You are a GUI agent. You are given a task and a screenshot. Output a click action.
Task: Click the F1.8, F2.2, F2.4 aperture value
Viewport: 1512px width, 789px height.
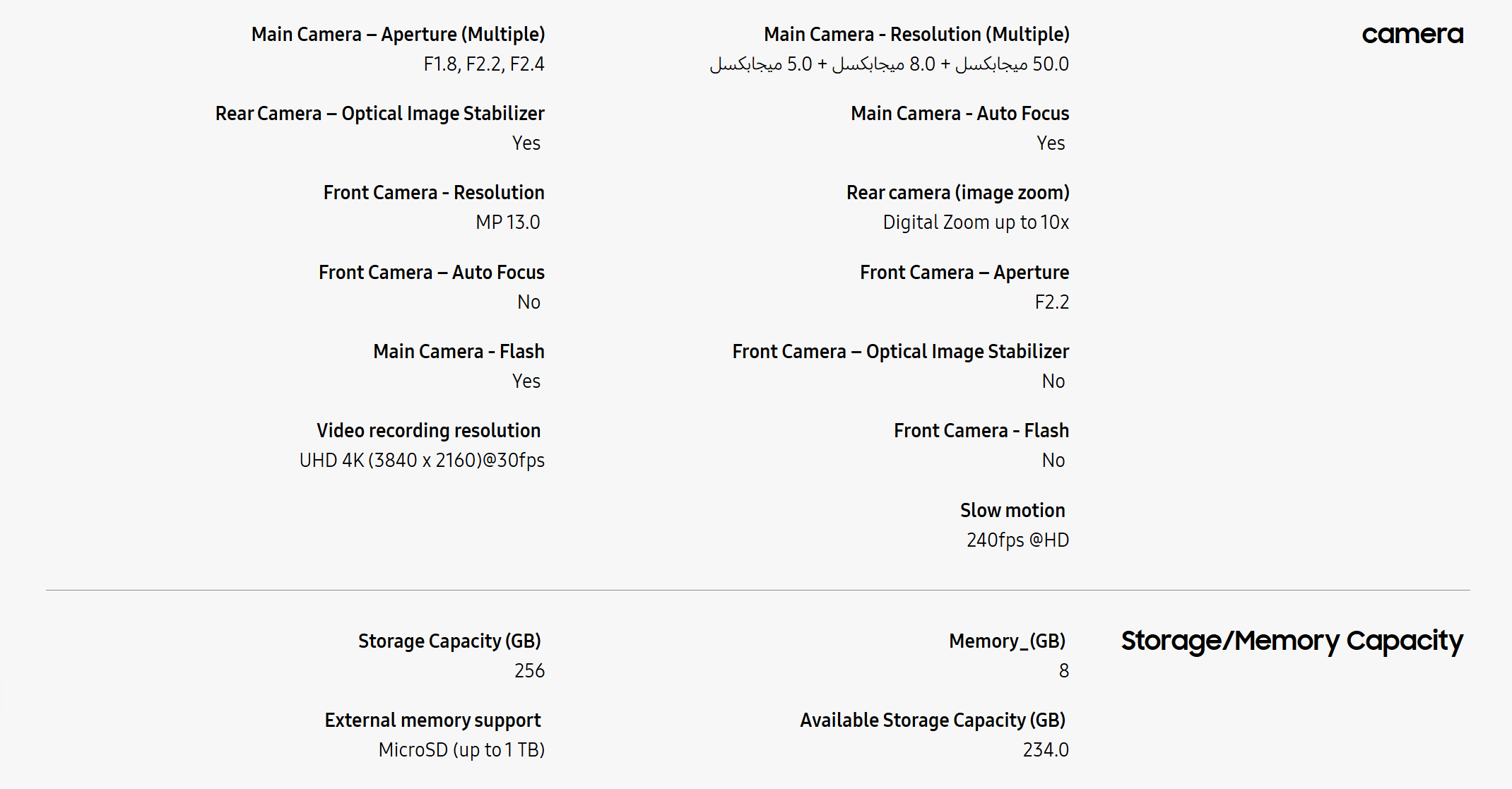pyautogui.click(x=484, y=64)
